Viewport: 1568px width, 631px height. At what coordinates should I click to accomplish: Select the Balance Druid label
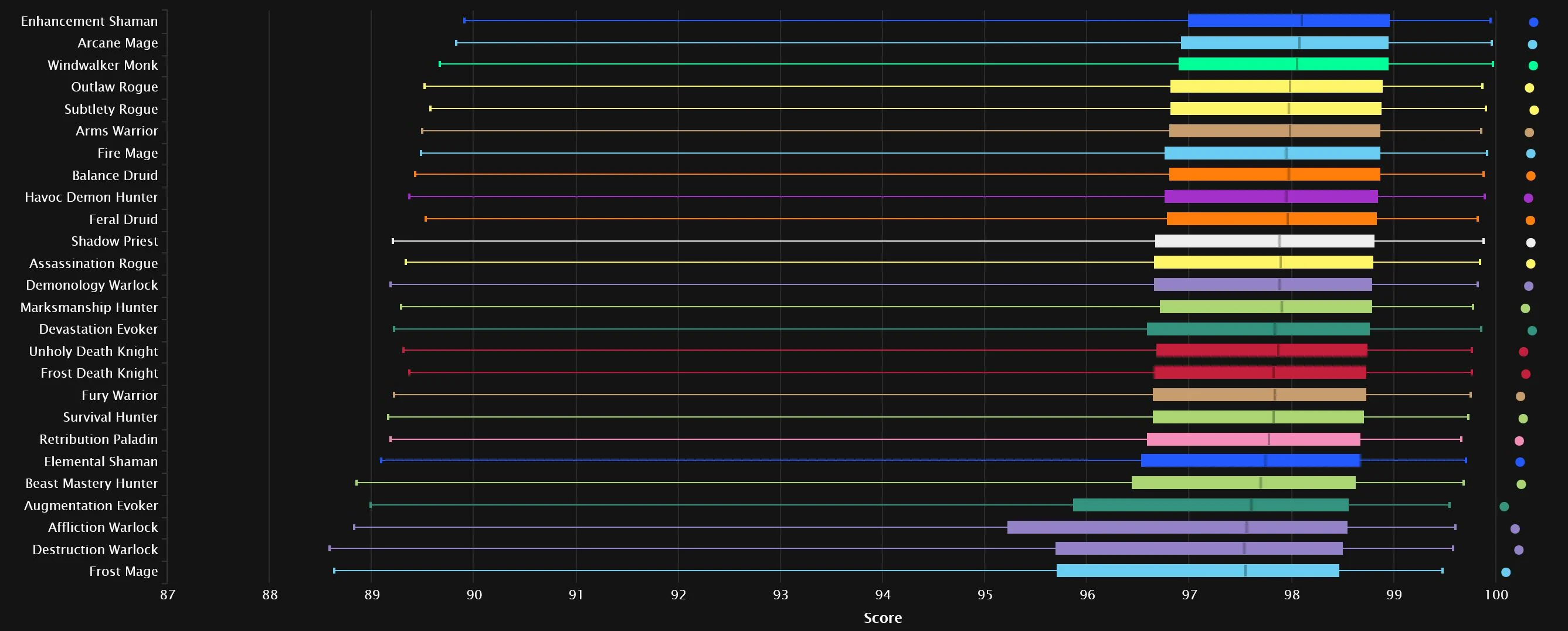(114, 175)
